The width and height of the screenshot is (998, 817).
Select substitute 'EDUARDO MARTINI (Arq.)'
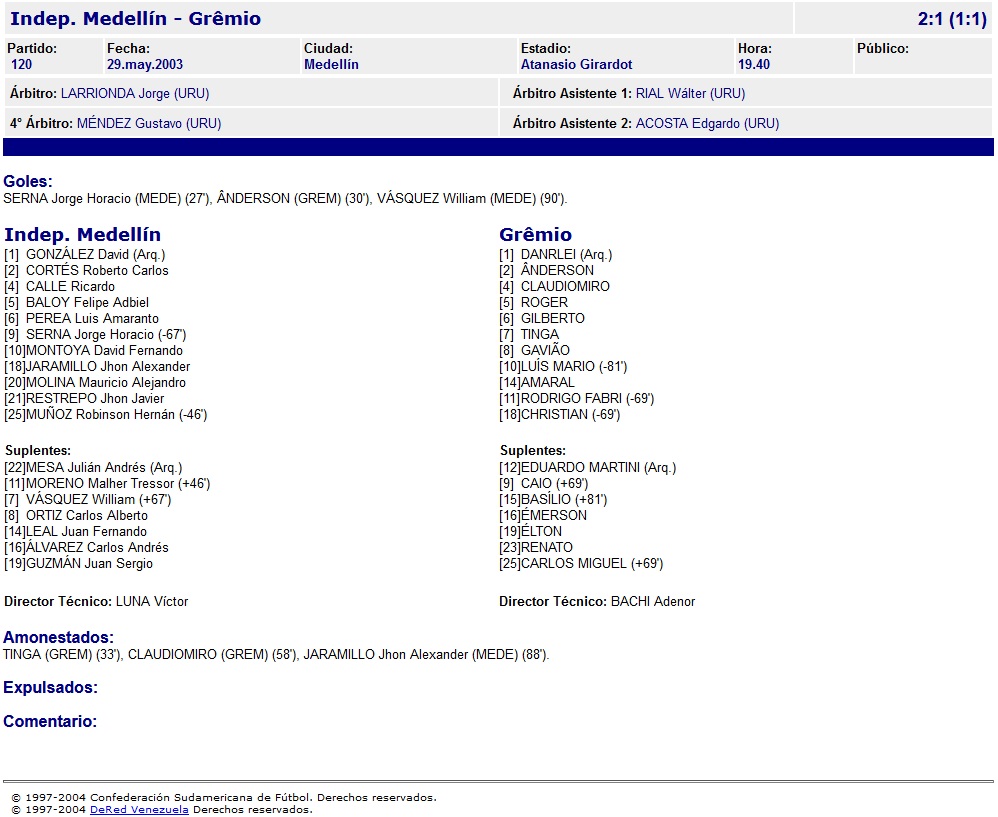598,468
